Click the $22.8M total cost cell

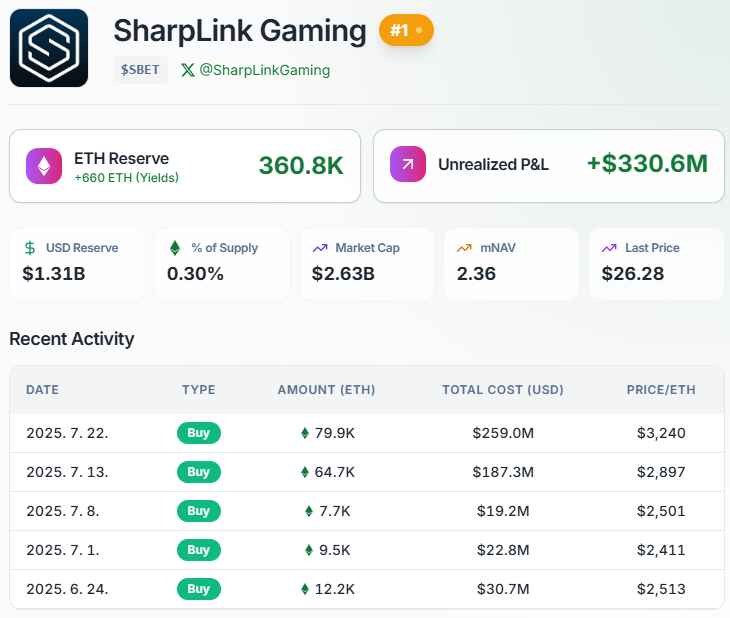[x=503, y=550]
